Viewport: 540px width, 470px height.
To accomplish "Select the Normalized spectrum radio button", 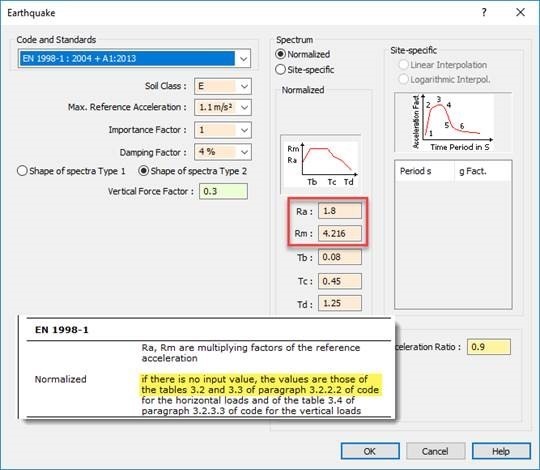I will pyautogui.click(x=281, y=54).
